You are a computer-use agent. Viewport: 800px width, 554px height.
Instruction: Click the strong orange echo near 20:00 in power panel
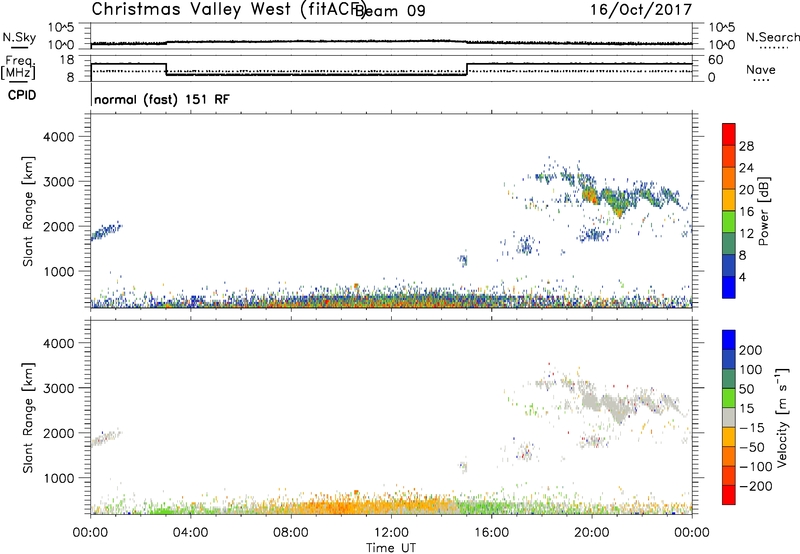(x=590, y=196)
